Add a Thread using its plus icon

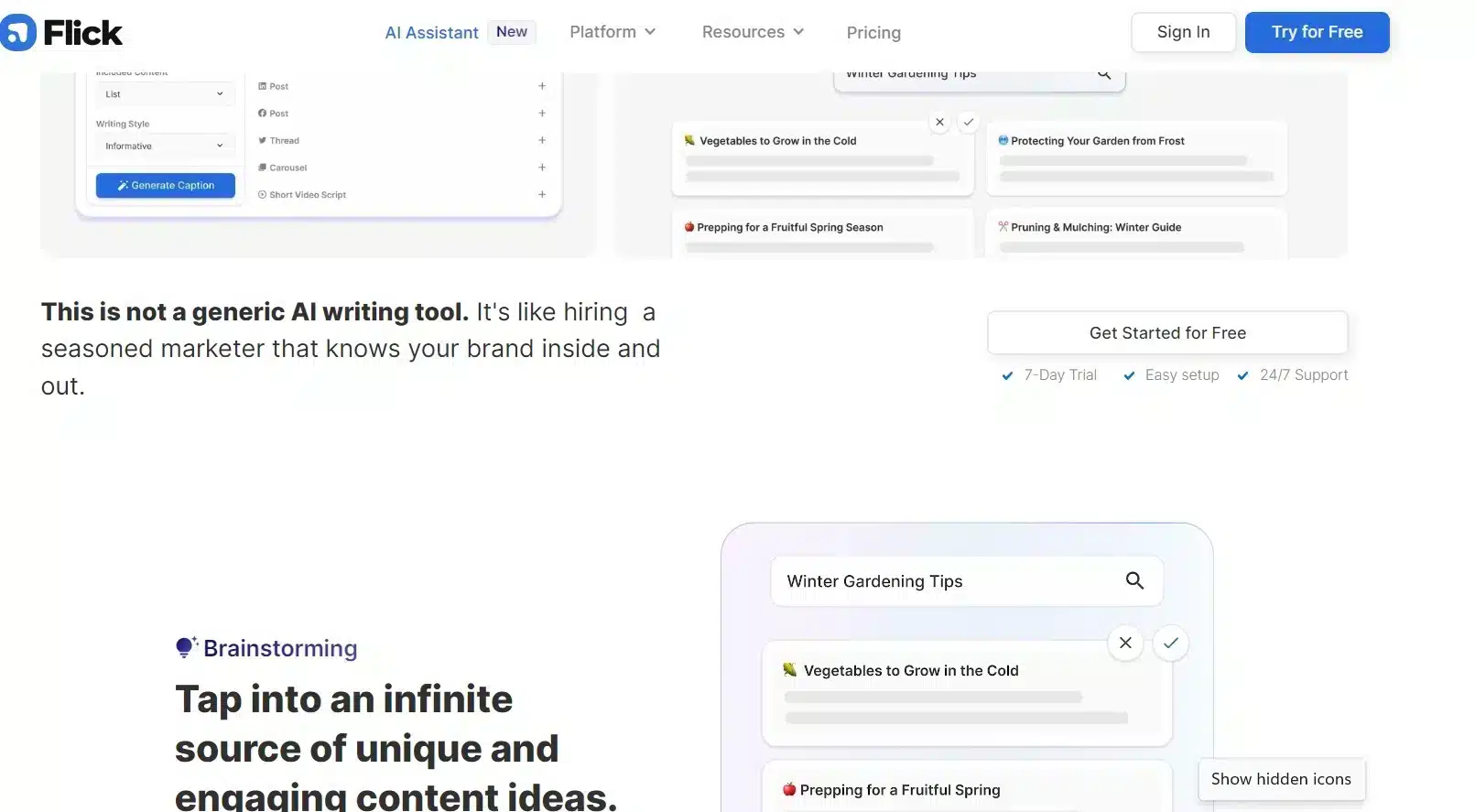pyautogui.click(x=542, y=140)
